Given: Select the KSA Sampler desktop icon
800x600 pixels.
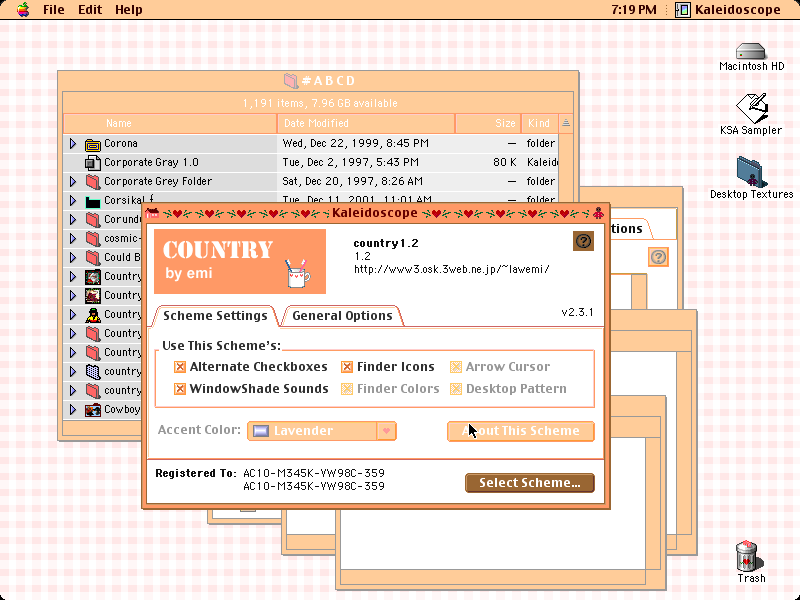Looking at the screenshot, I should pos(752,108).
